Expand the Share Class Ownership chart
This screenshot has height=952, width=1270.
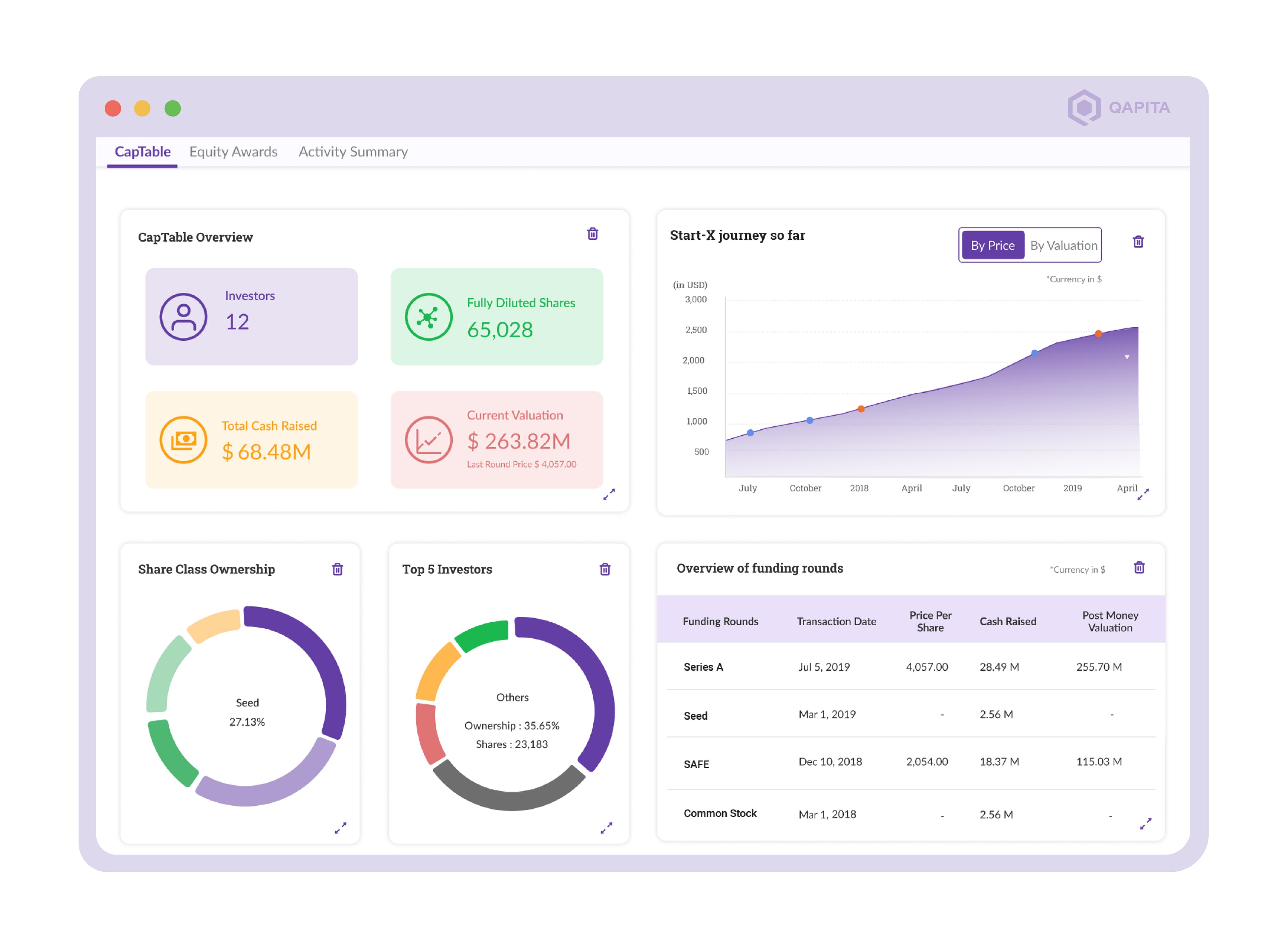click(340, 827)
